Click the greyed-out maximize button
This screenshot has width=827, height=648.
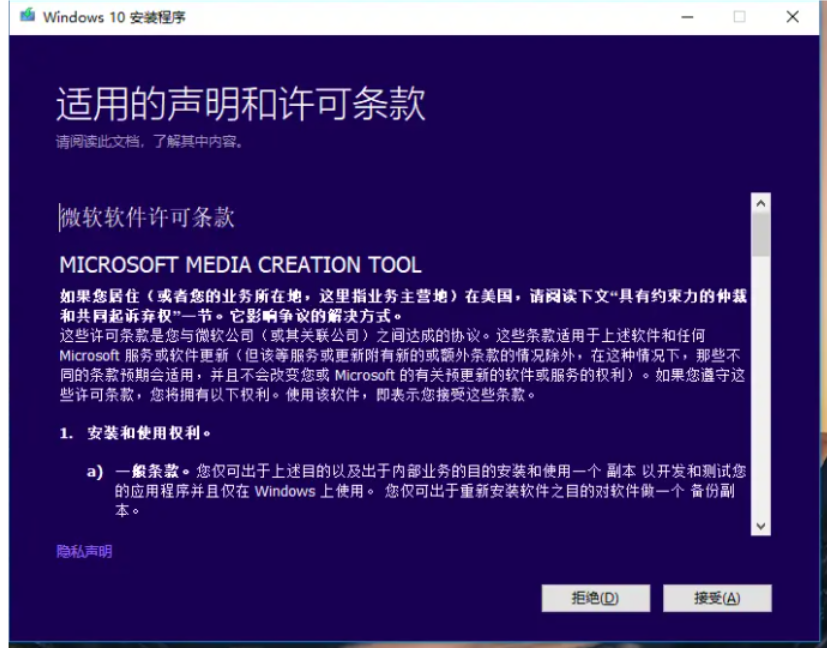740,17
